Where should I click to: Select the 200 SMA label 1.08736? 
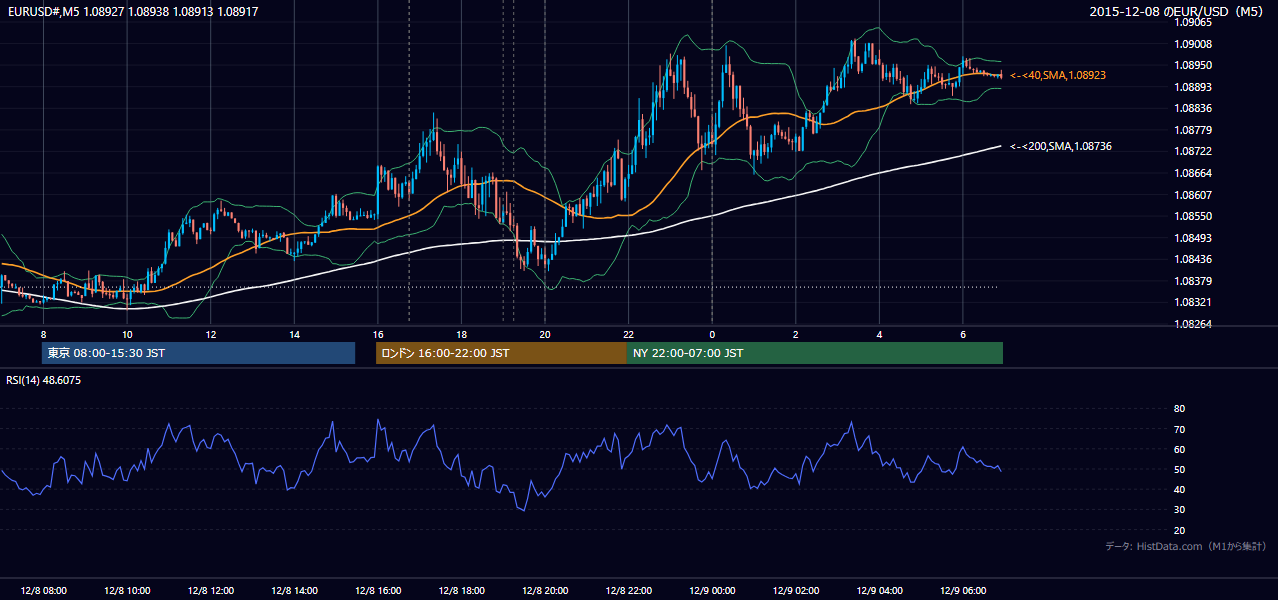tap(1060, 146)
